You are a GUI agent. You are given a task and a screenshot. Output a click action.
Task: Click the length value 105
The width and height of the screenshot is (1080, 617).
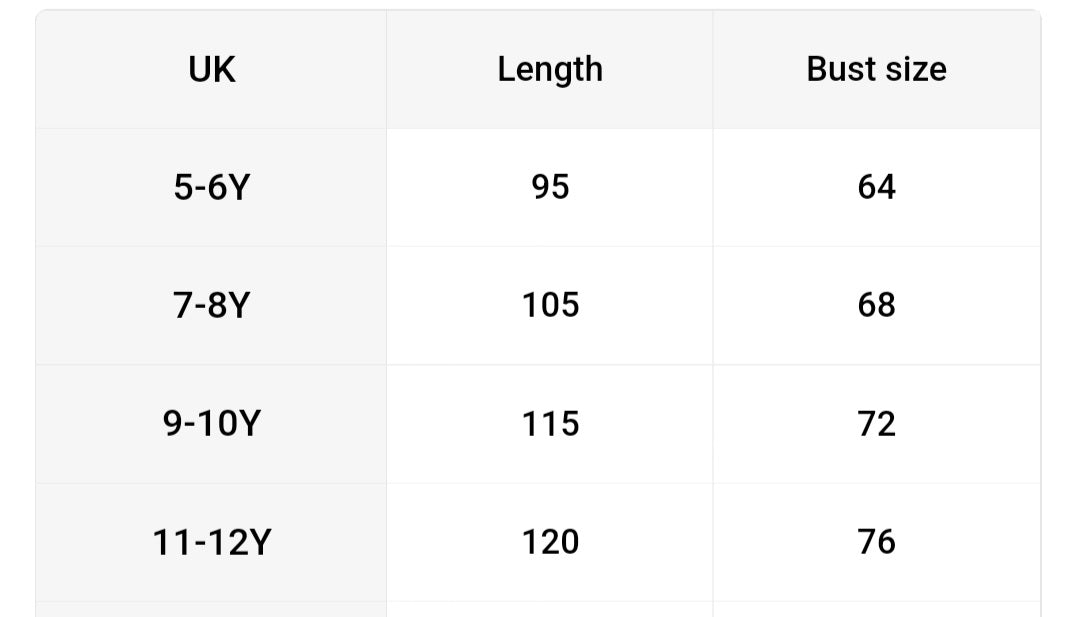550,305
